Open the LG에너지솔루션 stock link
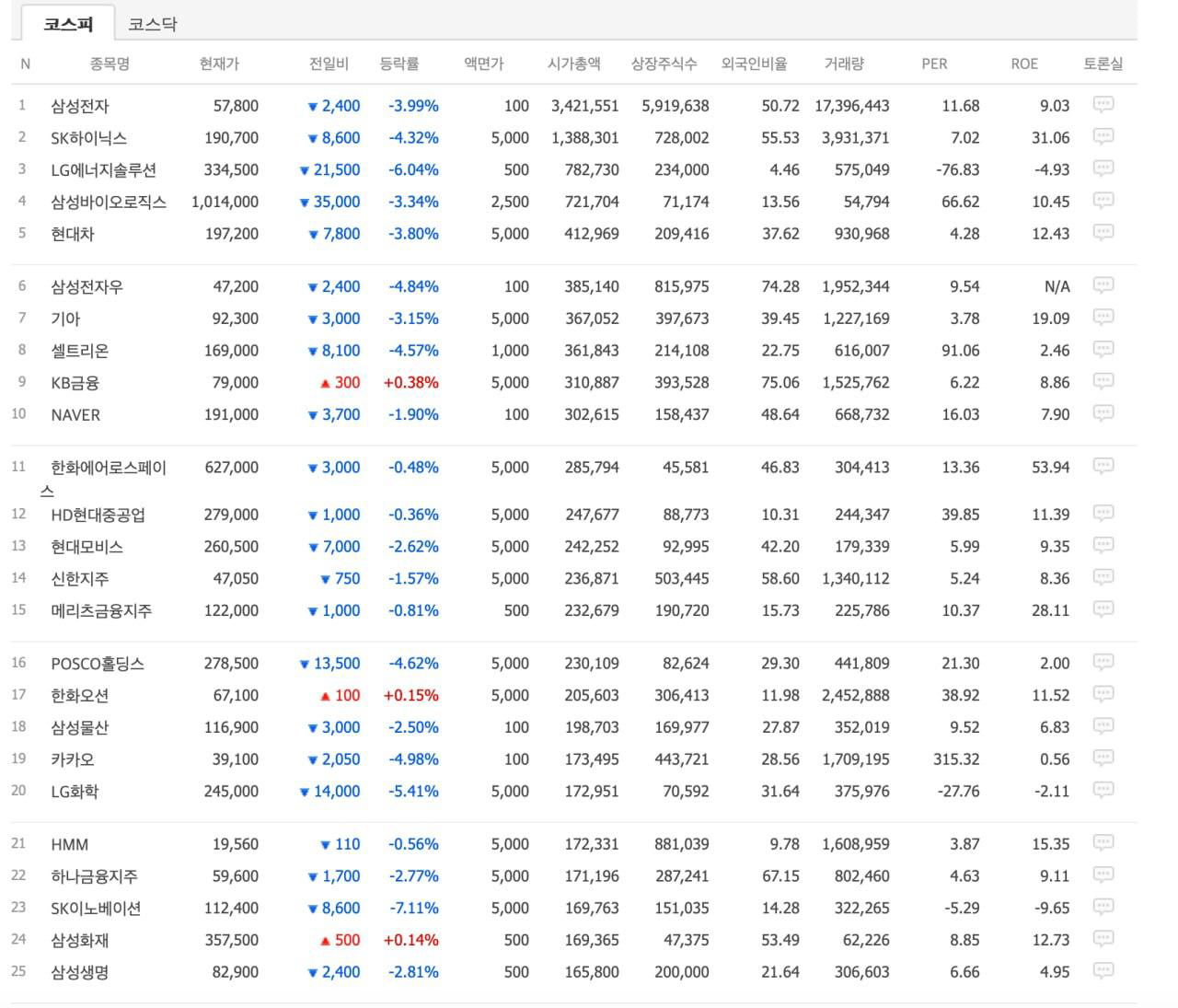Screen dimensions: 1178x1008 (x=103, y=170)
